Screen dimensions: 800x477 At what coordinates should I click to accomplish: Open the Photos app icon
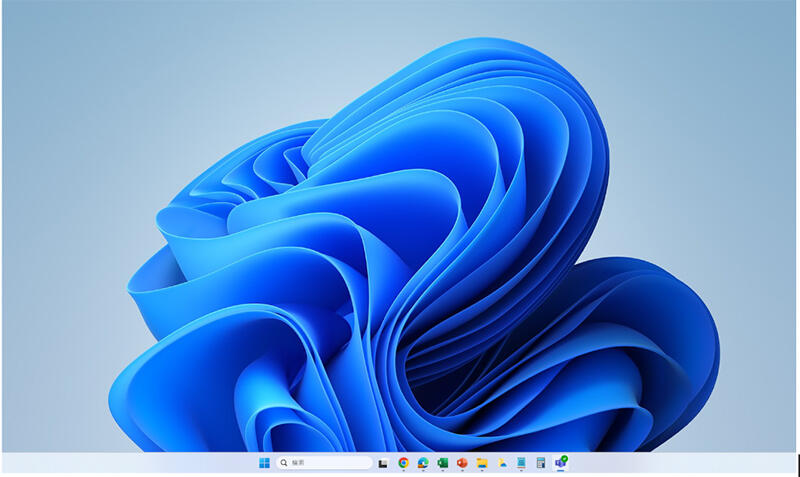pos(501,463)
